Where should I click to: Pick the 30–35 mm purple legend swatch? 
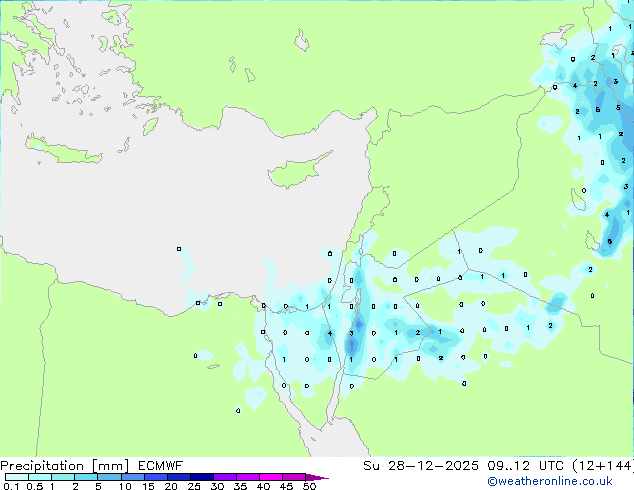(225, 477)
